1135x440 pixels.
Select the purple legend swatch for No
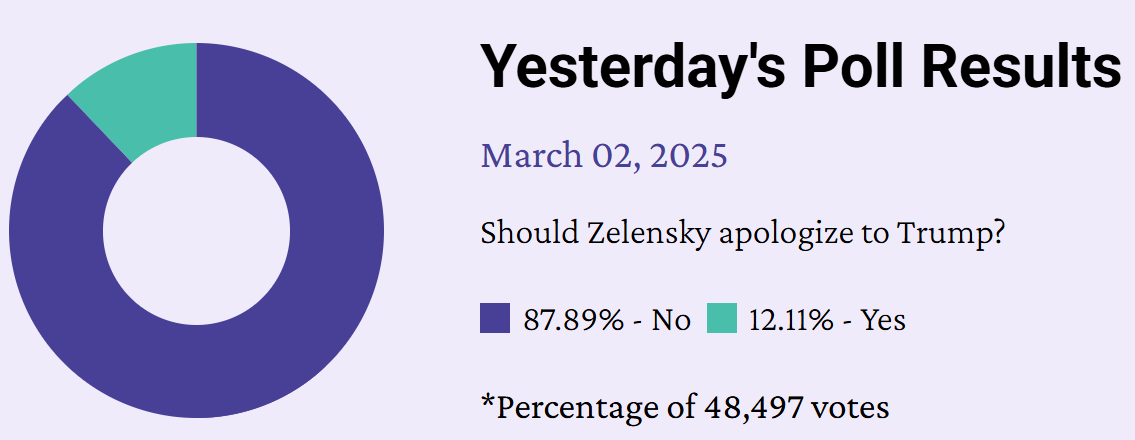(x=495, y=318)
